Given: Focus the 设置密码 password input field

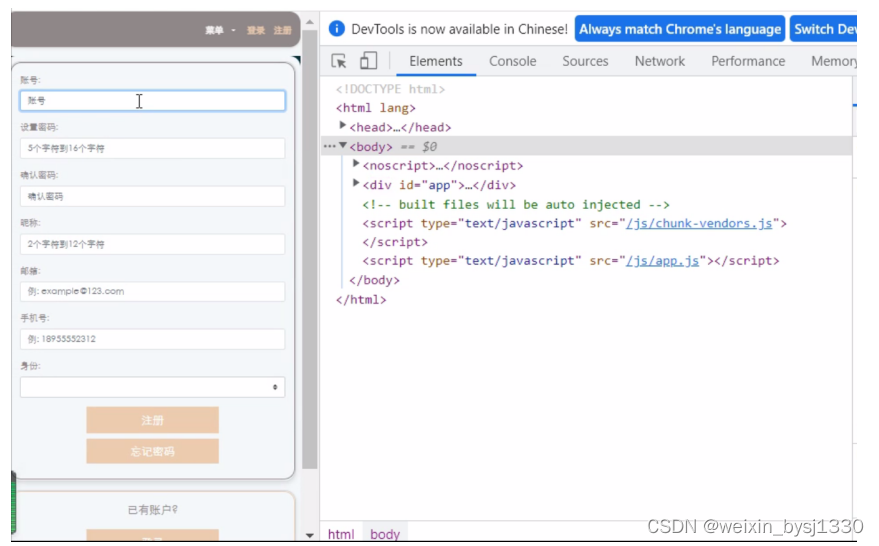Looking at the screenshot, I should tap(152, 149).
